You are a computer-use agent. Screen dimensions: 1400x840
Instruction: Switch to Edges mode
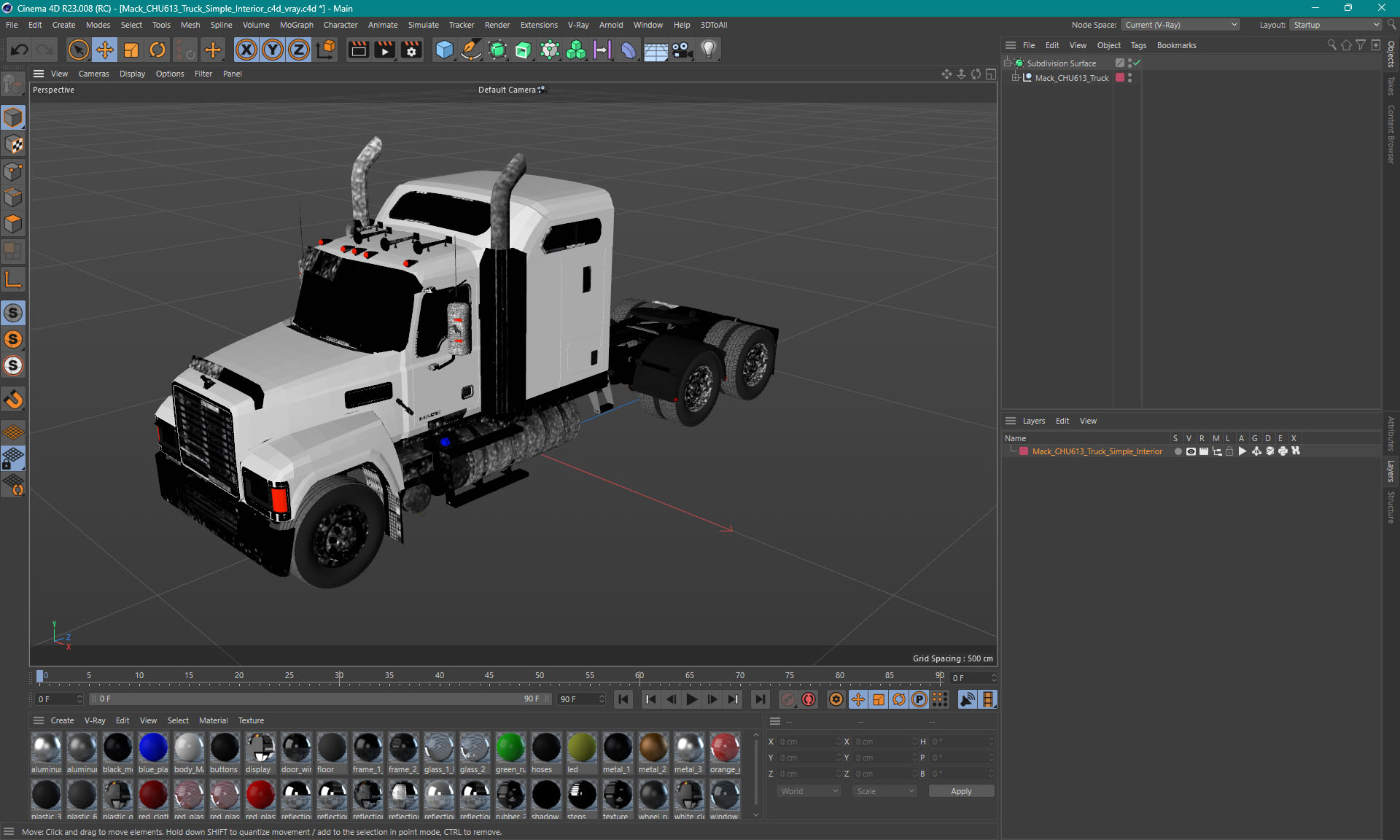(x=13, y=198)
